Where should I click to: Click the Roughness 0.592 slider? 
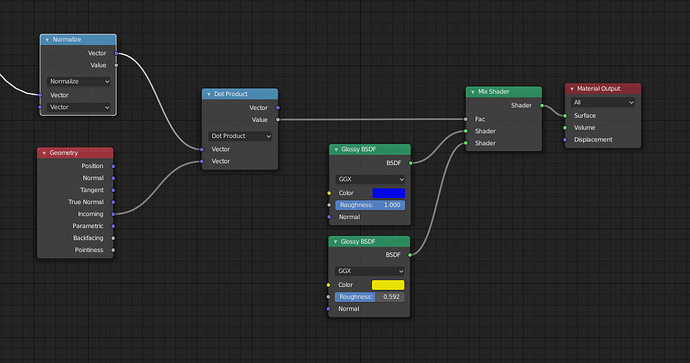click(369, 297)
